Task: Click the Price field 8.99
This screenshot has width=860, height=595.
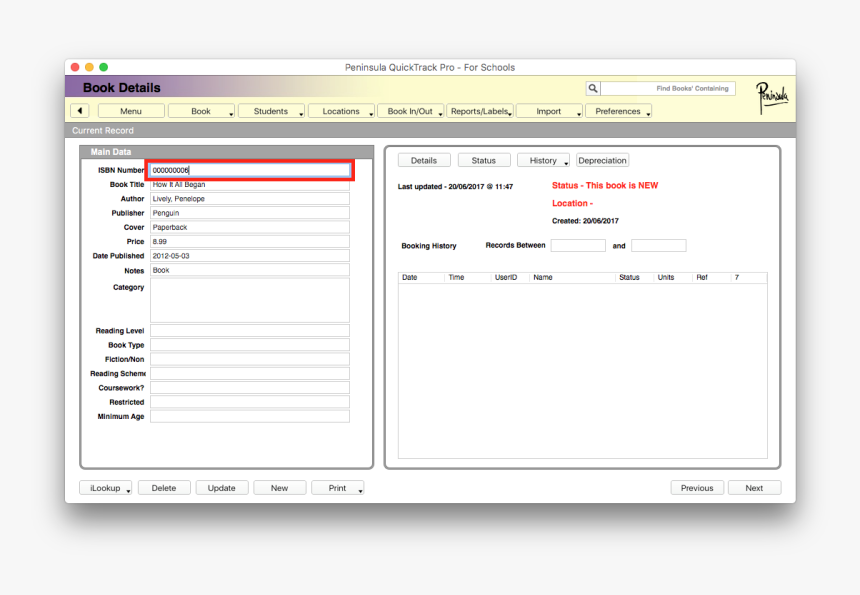Action: click(250, 241)
